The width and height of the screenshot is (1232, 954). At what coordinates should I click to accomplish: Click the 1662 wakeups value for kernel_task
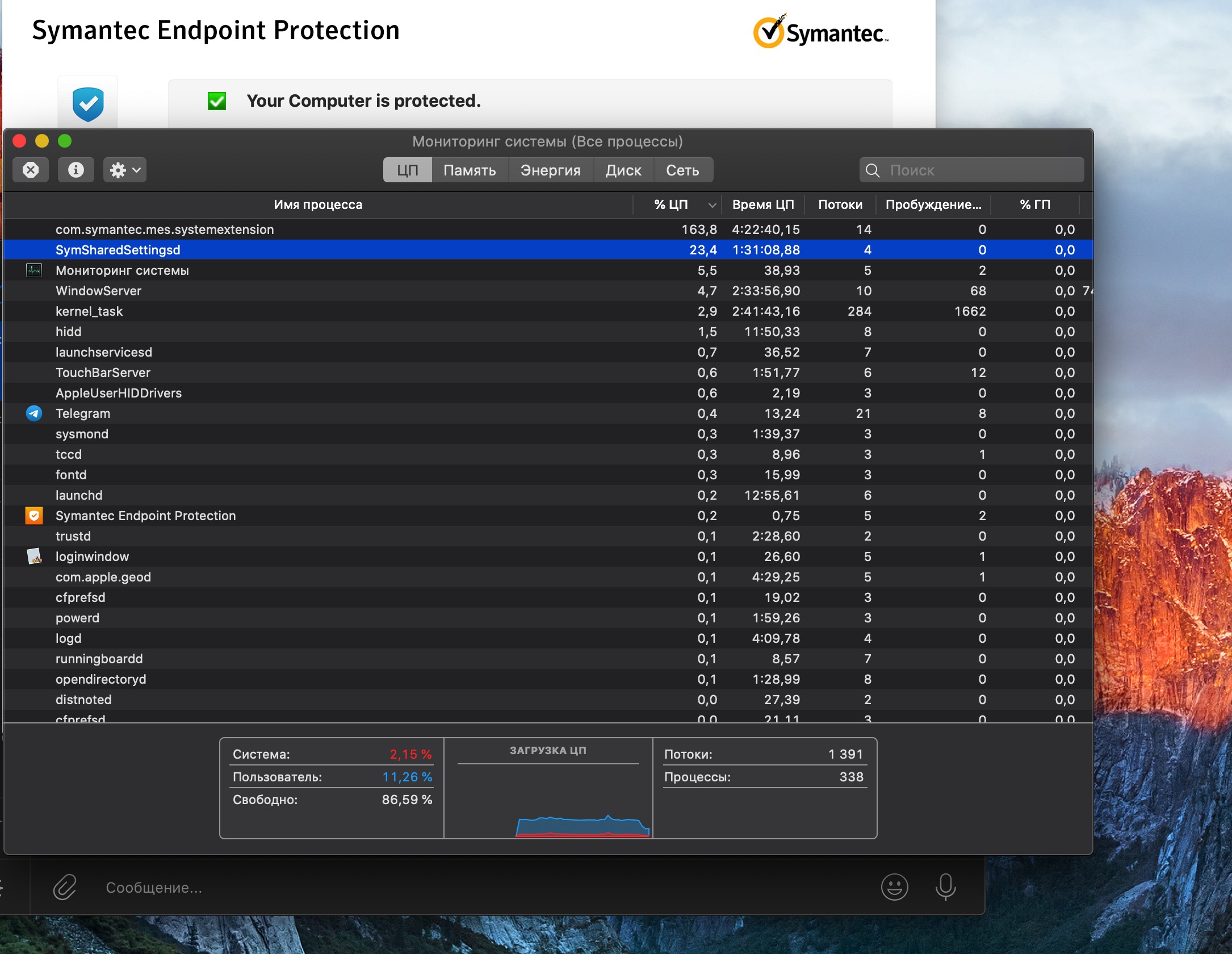tap(970, 311)
